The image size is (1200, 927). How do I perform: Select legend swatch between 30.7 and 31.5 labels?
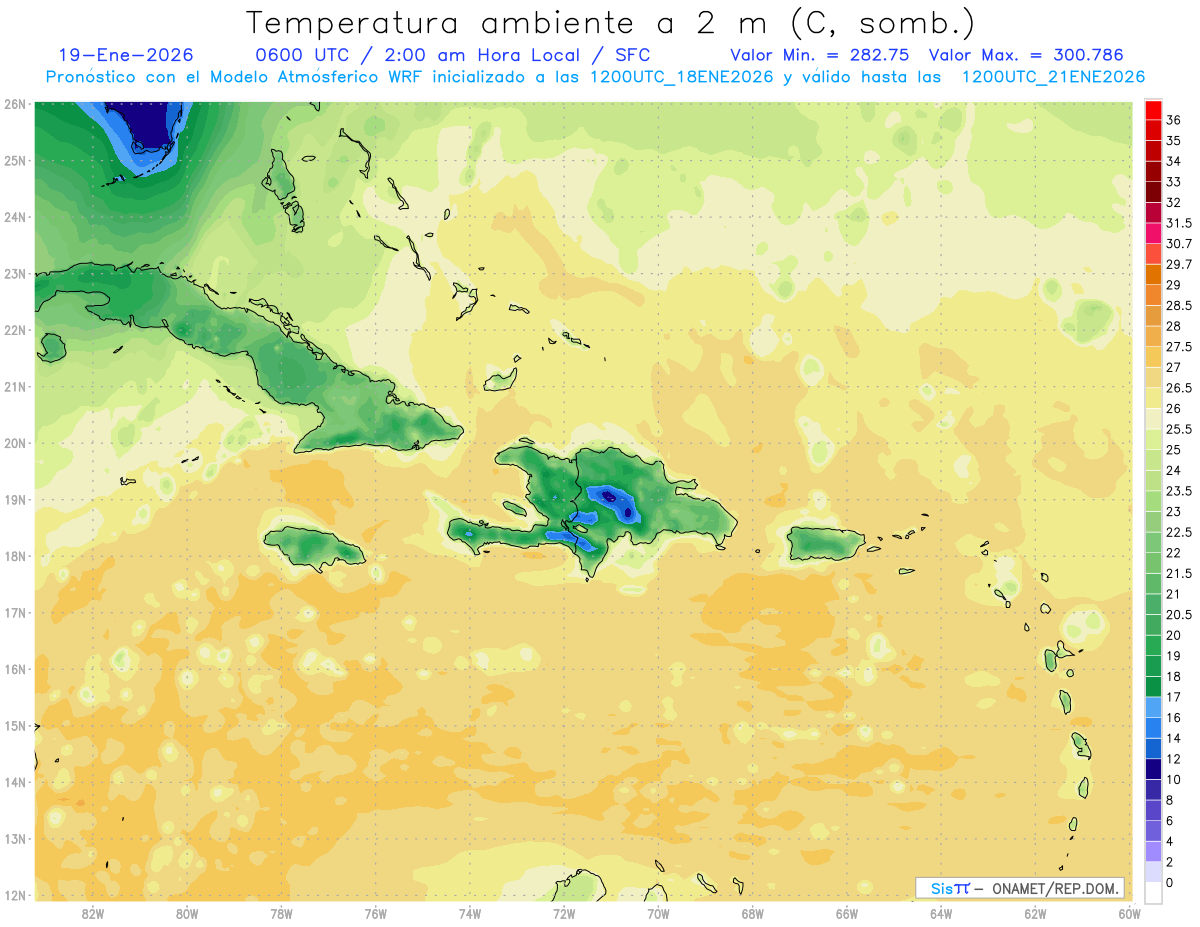pos(1153,232)
